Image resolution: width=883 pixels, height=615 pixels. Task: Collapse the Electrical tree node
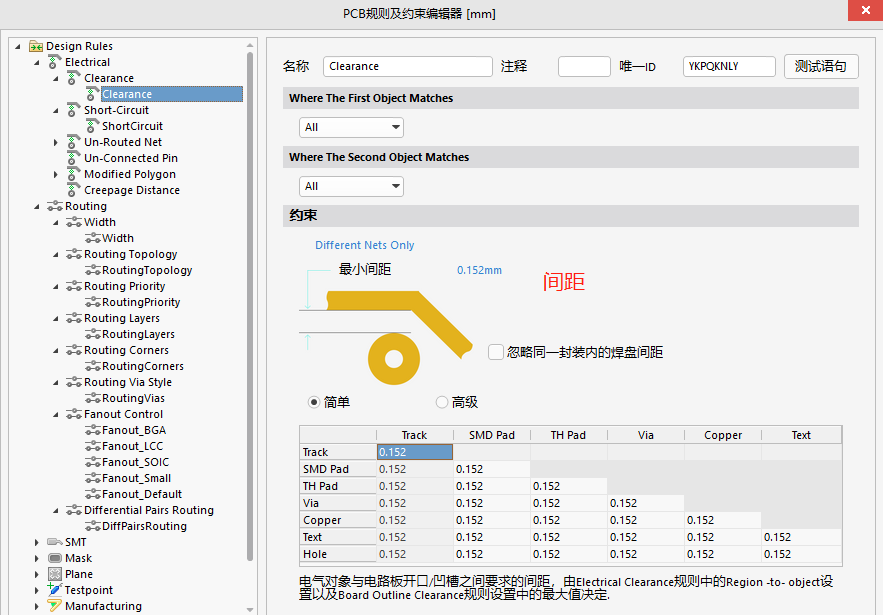click(x=37, y=63)
